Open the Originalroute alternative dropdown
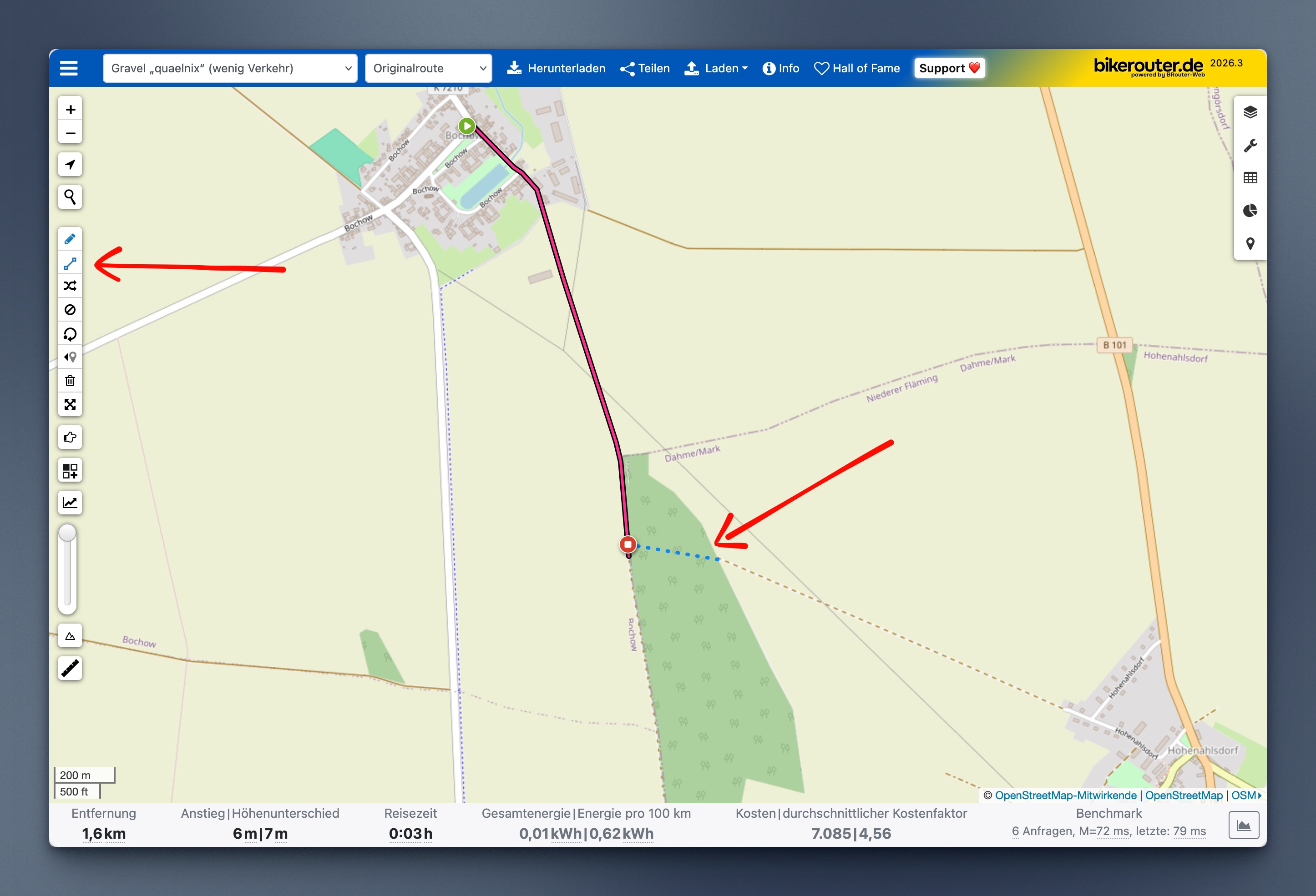The width and height of the screenshot is (1316, 896). coord(428,69)
